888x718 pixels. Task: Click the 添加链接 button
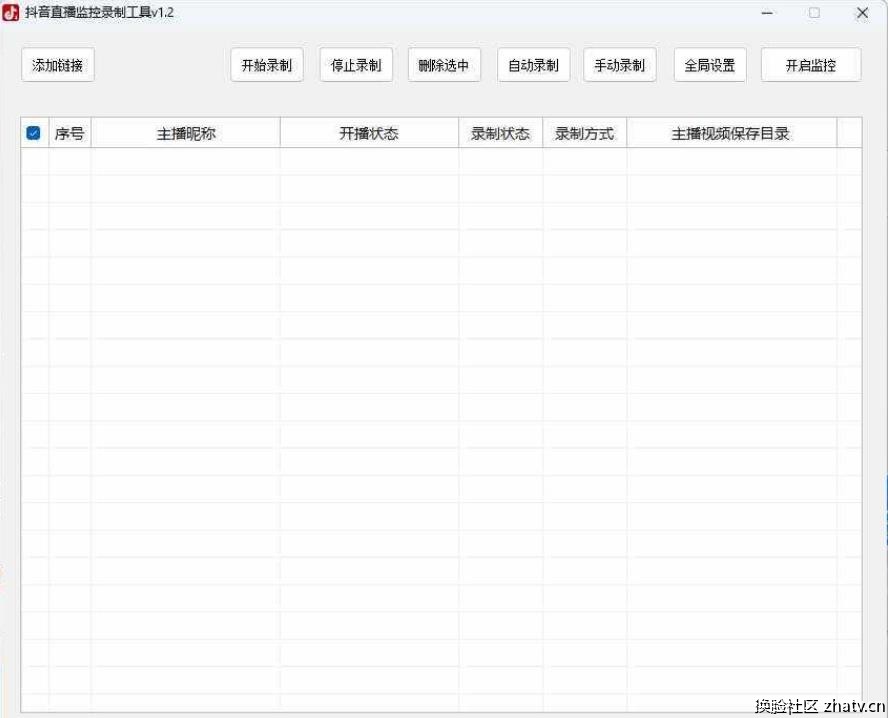click(x=58, y=65)
